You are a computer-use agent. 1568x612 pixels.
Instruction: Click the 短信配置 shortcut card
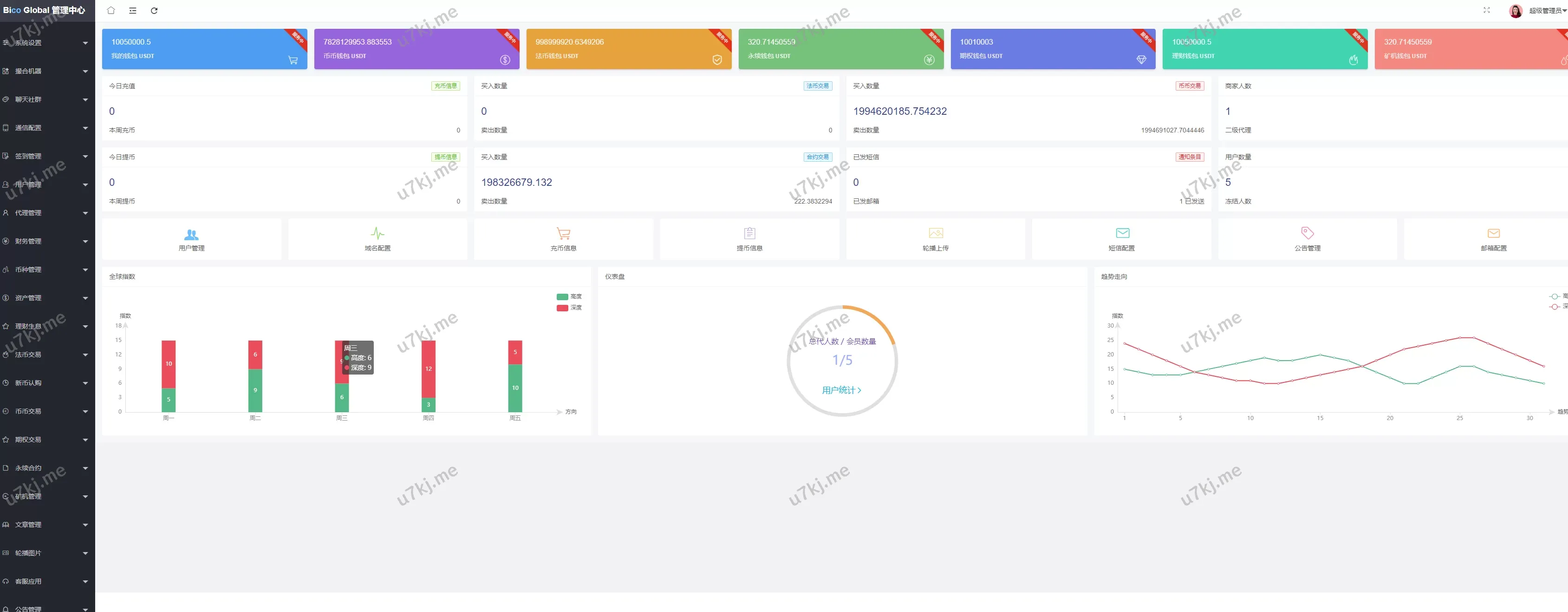(x=1121, y=239)
